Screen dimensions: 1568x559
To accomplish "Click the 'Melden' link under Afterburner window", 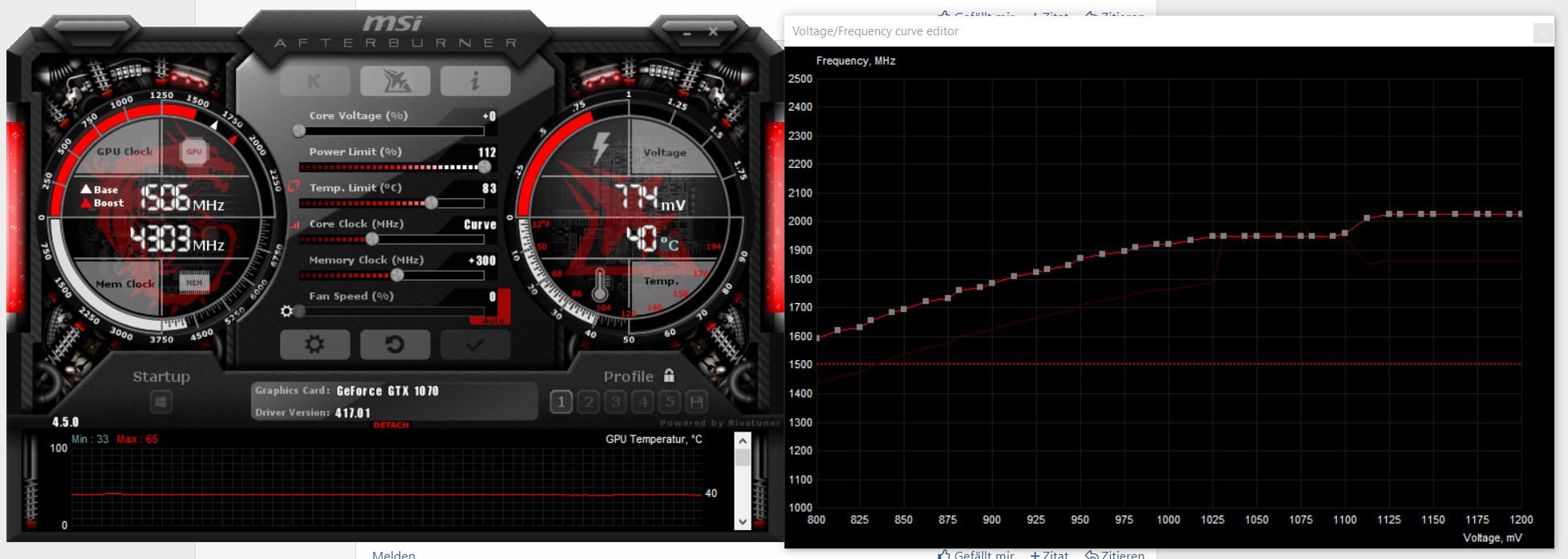I will point(394,554).
